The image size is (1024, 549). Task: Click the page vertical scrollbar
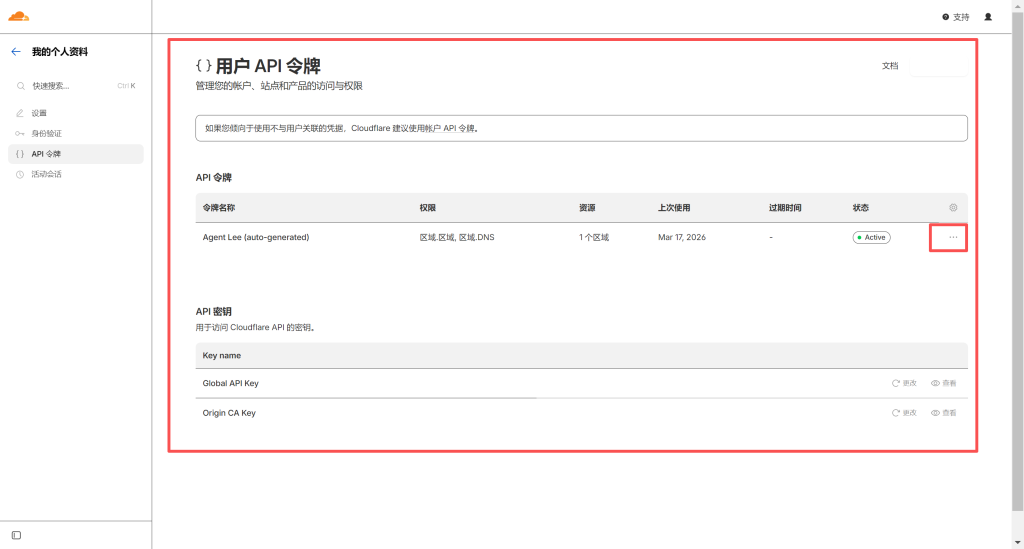(x=1017, y=261)
